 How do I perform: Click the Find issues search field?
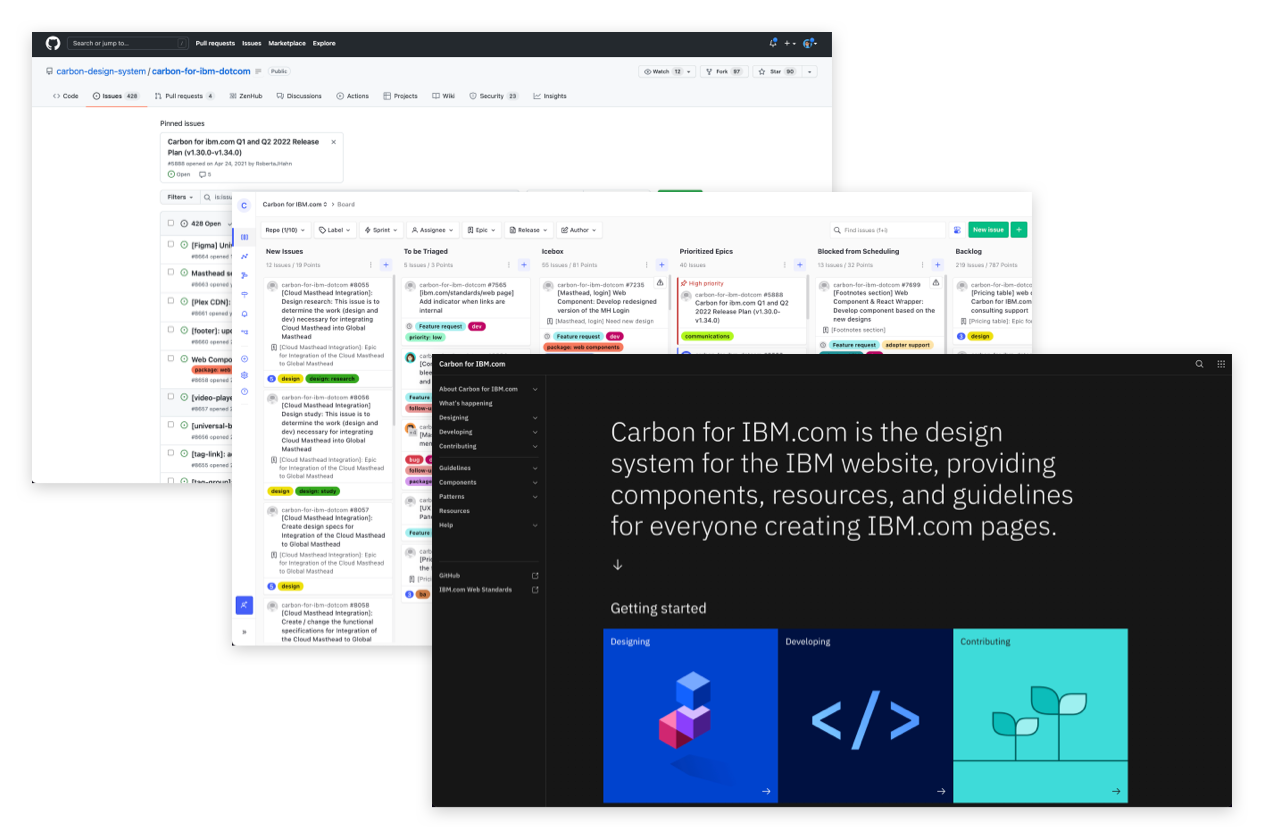(886, 230)
